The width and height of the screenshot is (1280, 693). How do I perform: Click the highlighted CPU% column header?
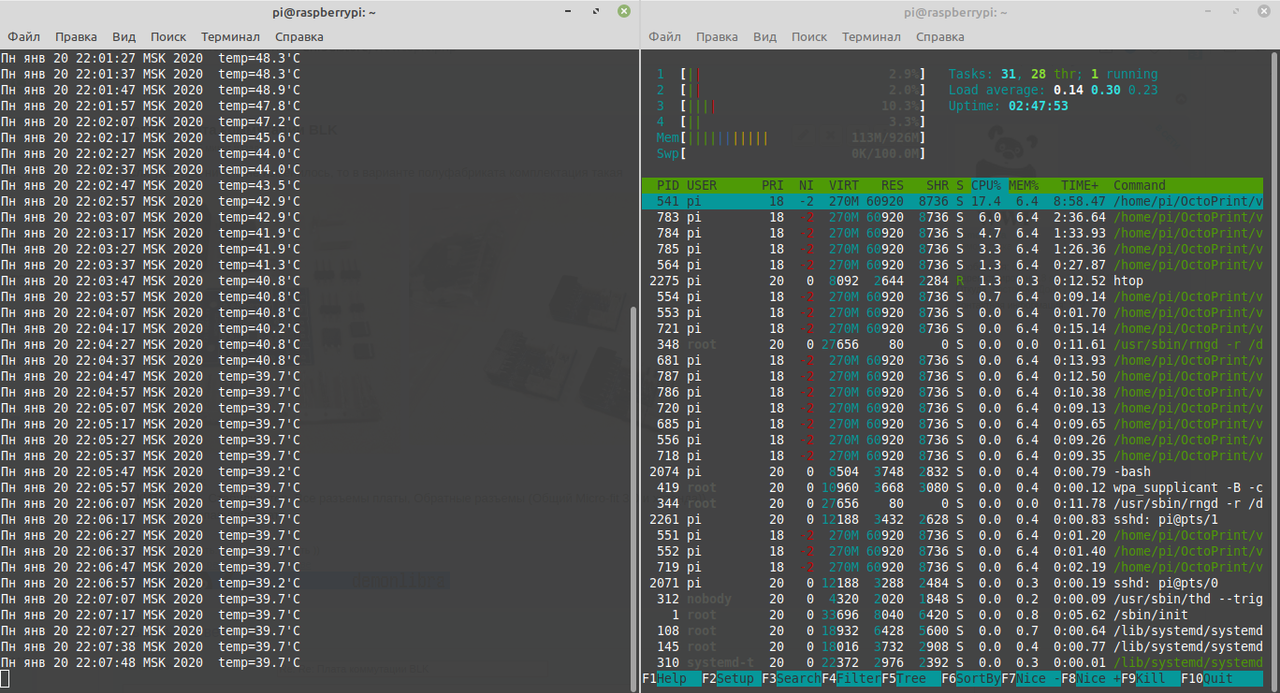986,185
